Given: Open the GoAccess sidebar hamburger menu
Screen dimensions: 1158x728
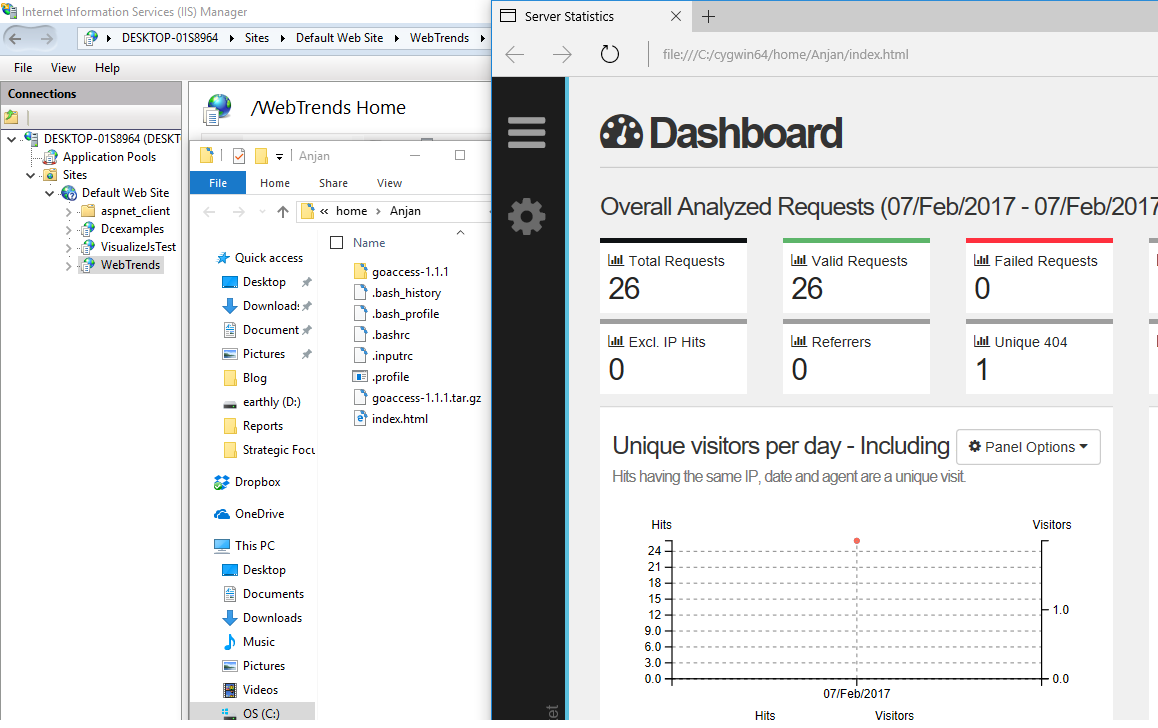Looking at the screenshot, I should 527,132.
